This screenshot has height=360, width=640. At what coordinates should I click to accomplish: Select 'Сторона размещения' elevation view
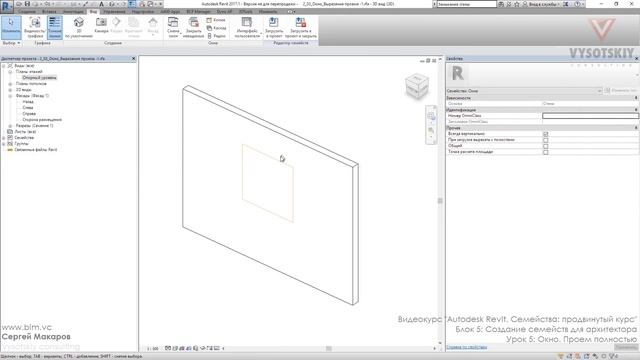42,120
